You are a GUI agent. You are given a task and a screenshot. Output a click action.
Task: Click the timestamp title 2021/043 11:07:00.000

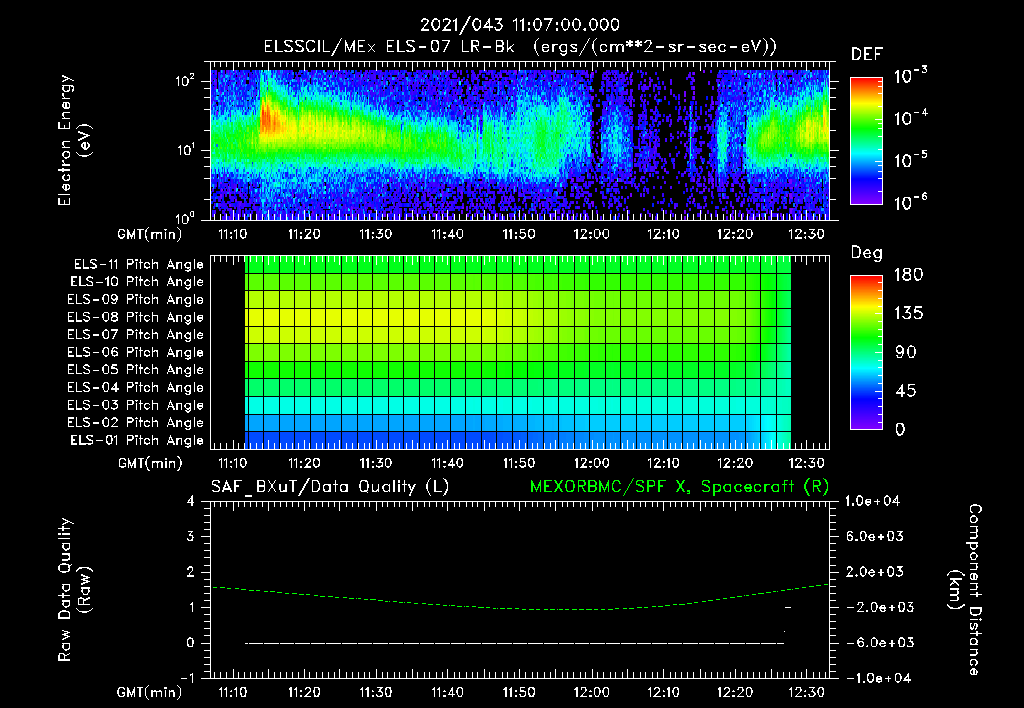point(519,25)
